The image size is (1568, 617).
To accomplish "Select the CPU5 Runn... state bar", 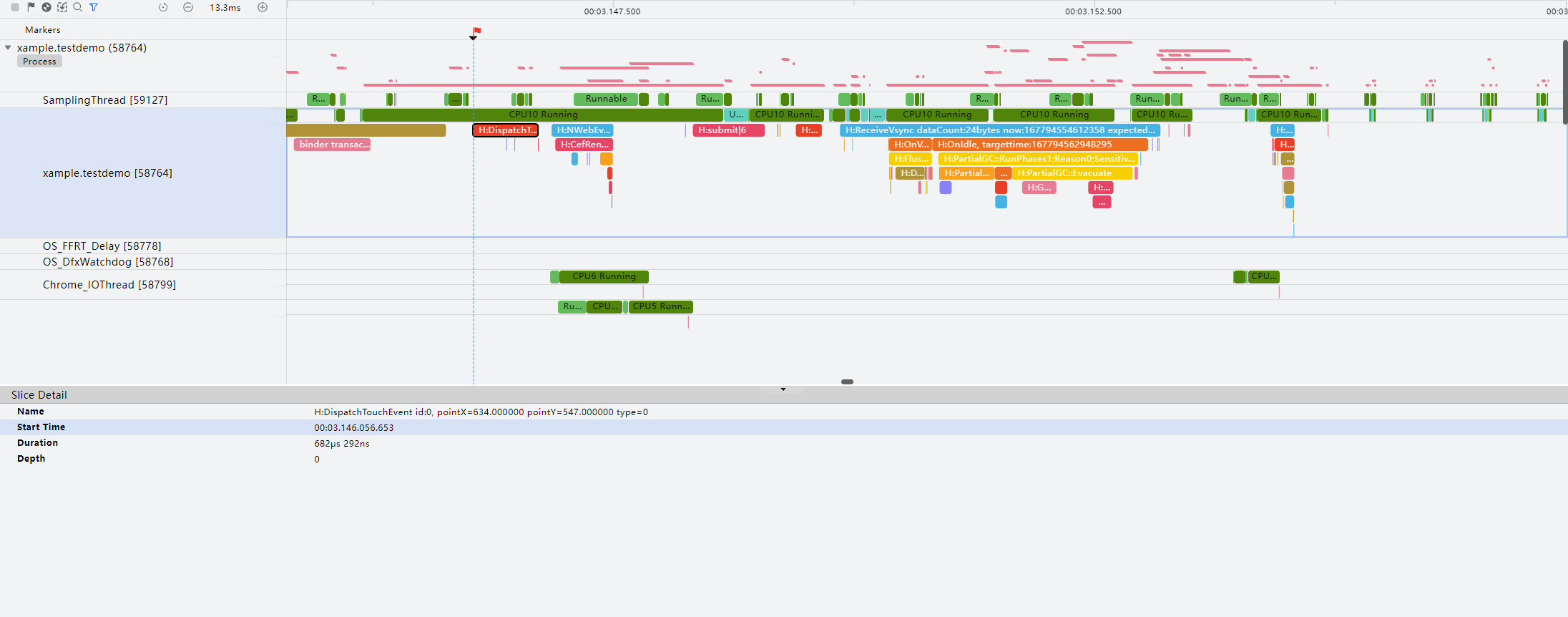I will click(661, 307).
